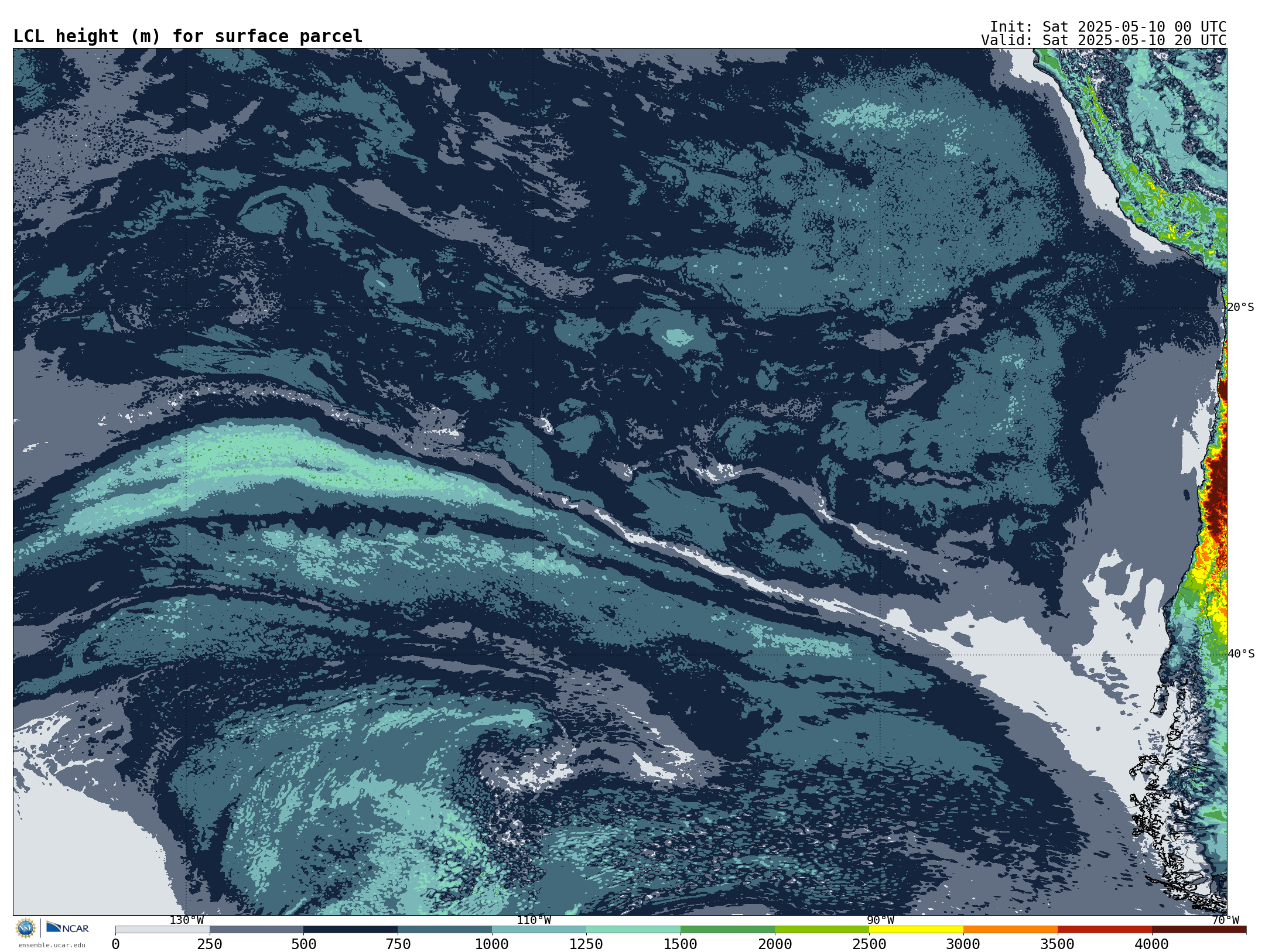Click the red 3500-4000 colorbar swatch

click(1105, 930)
